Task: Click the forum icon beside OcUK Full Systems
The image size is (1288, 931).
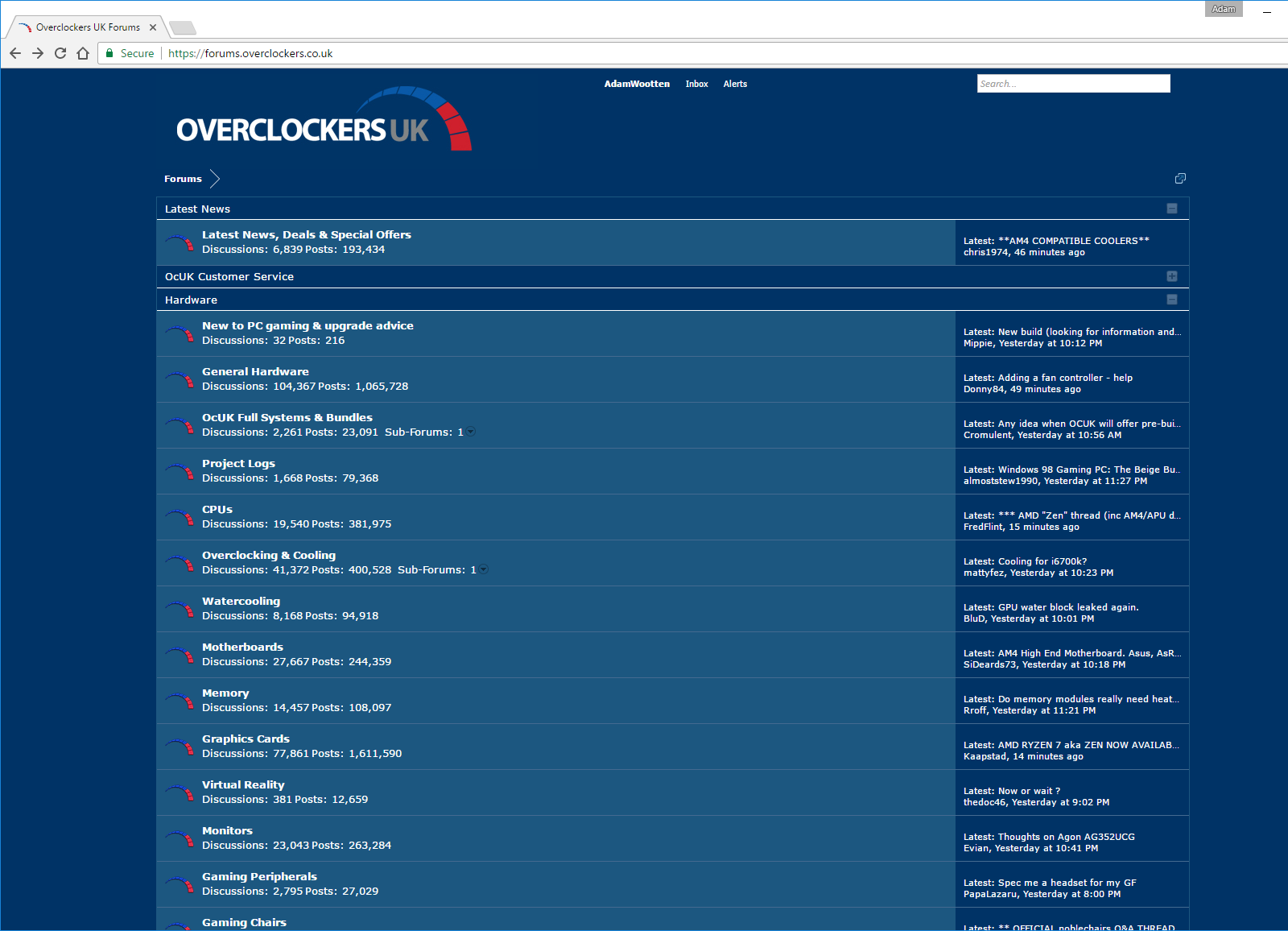Action: point(180,425)
